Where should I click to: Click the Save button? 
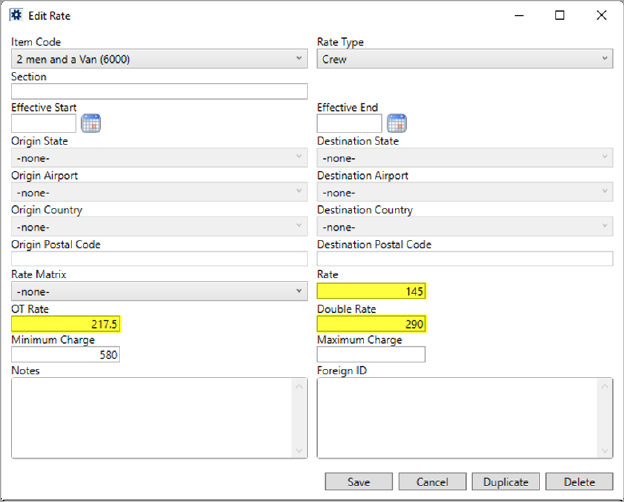tap(358, 481)
